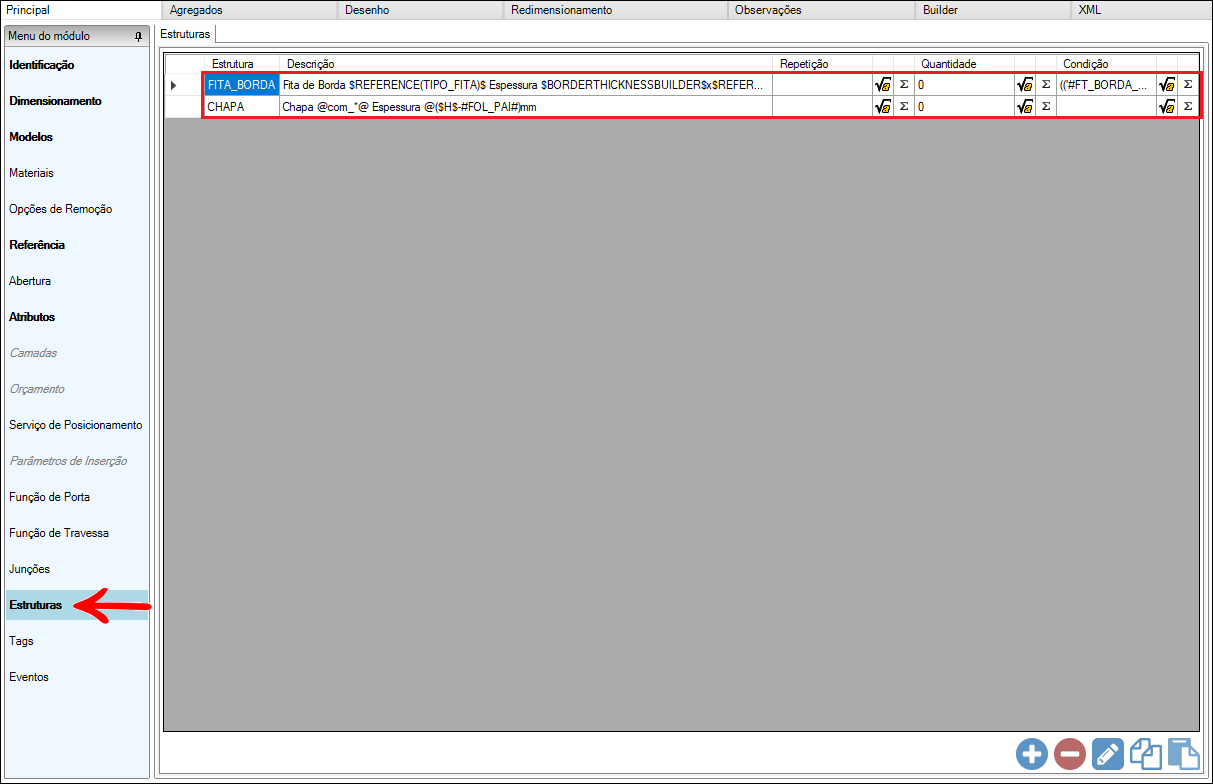Open Quantidade formula editor for CHAPA row
This screenshot has width=1213, height=784.
(1025, 106)
